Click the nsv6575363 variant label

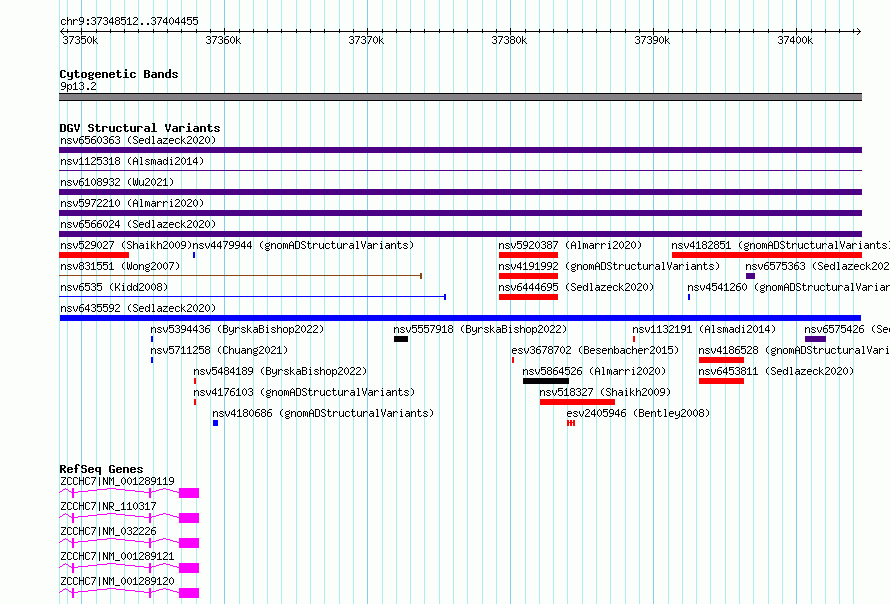(817, 266)
